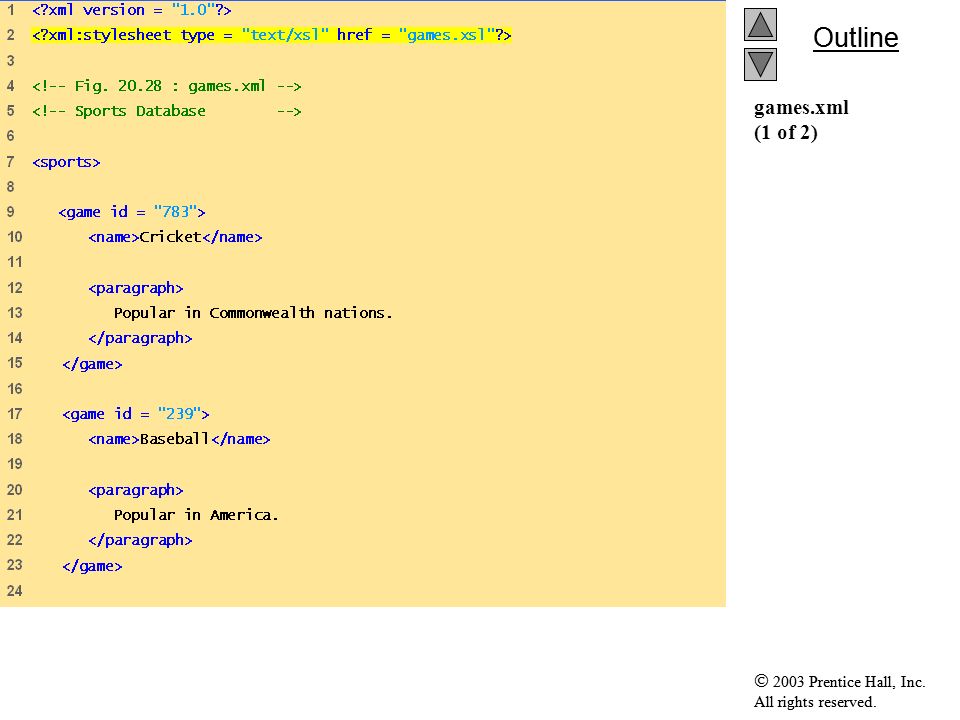Viewport: 960px width, 720px height.
Task: Click the up arrow navigation button
Action: click(760, 24)
